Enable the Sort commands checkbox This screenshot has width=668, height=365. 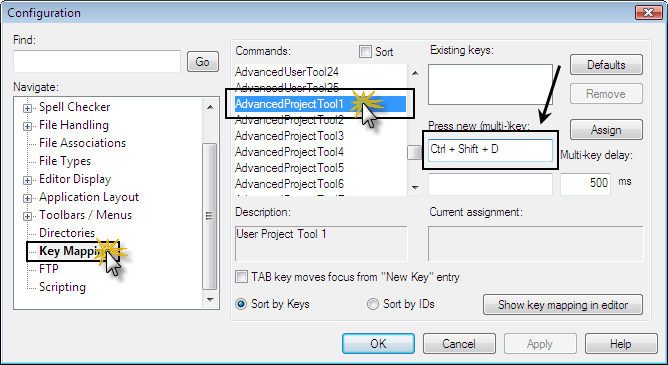(x=365, y=52)
